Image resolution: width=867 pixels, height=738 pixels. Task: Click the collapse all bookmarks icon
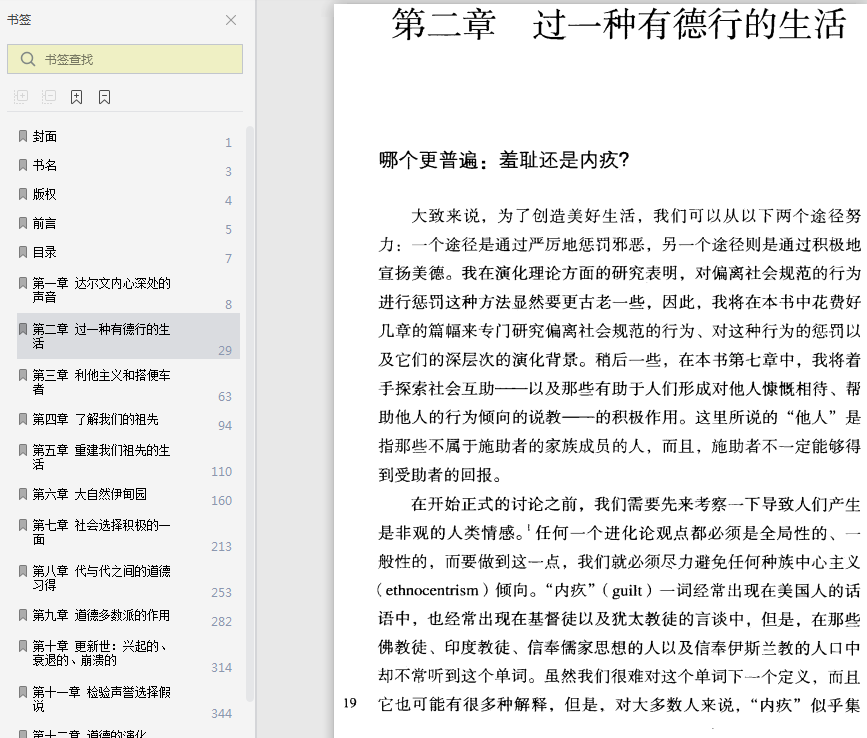pyautogui.click(x=49, y=97)
